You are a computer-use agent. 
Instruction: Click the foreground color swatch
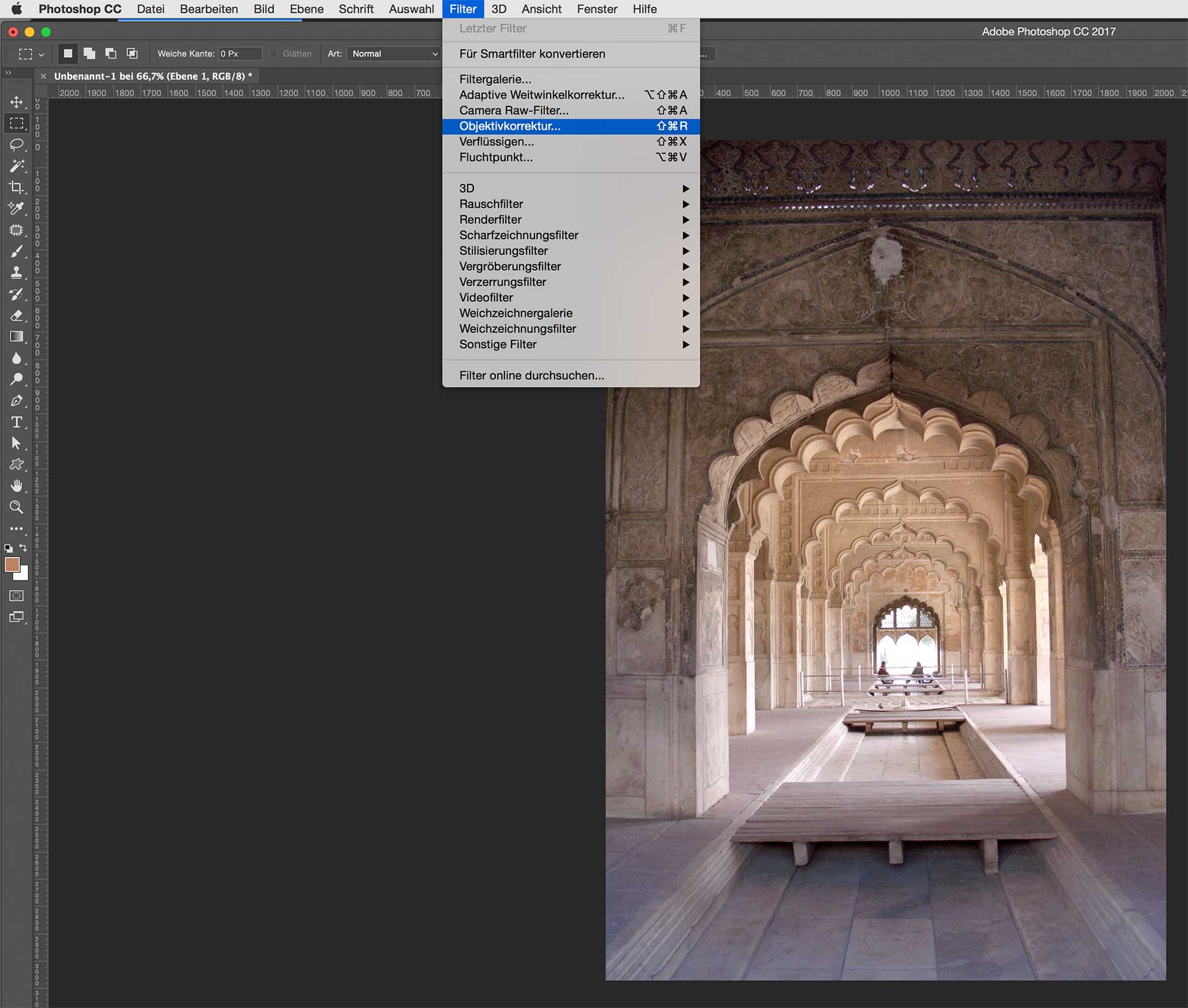coord(12,564)
